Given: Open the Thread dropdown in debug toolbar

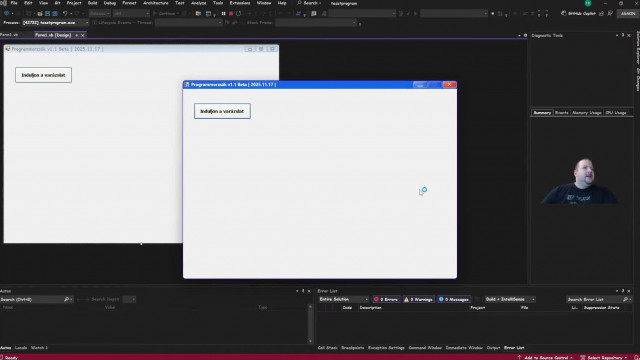Looking at the screenshot, I should (x=189, y=23).
